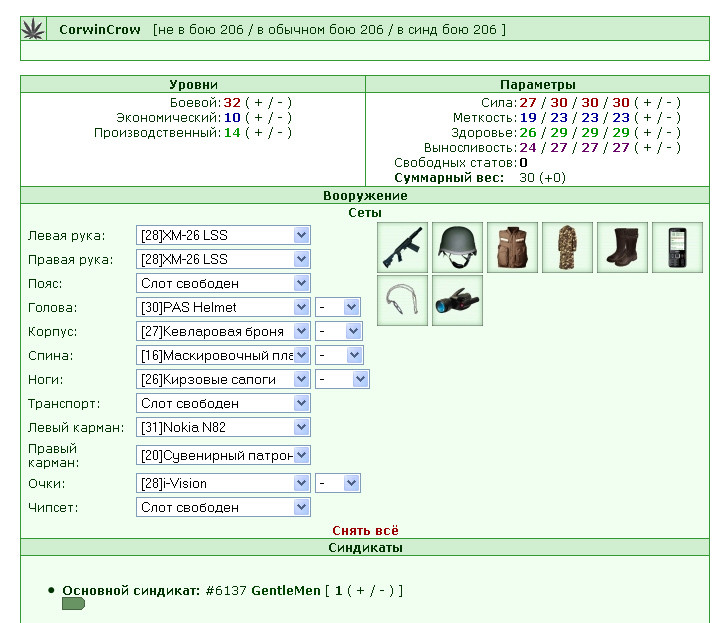Click the kirza boots icon
This screenshot has width=727, height=623.
pos(622,247)
